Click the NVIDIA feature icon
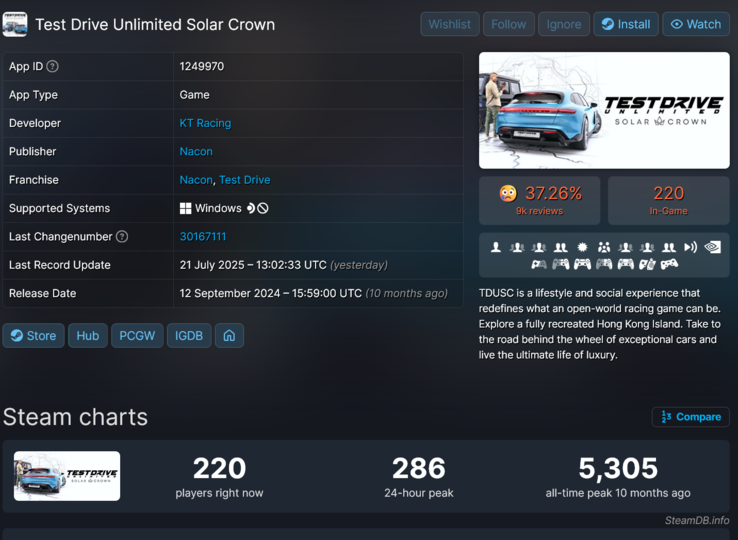The image size is (738, 540). click(x=712, y=247)
